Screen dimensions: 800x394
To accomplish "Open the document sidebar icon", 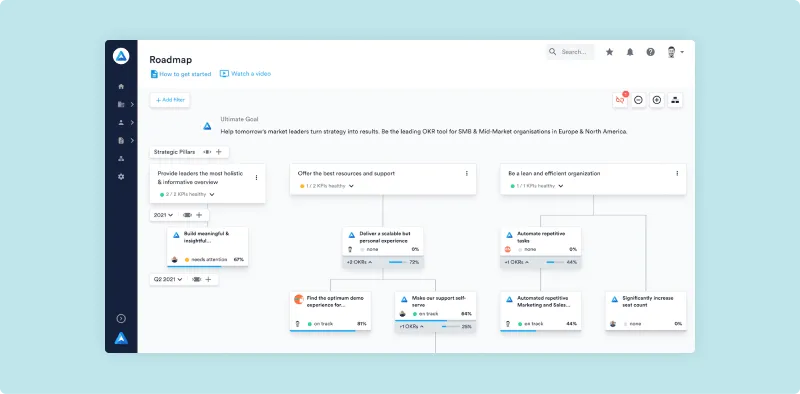I will coord(121,140).
